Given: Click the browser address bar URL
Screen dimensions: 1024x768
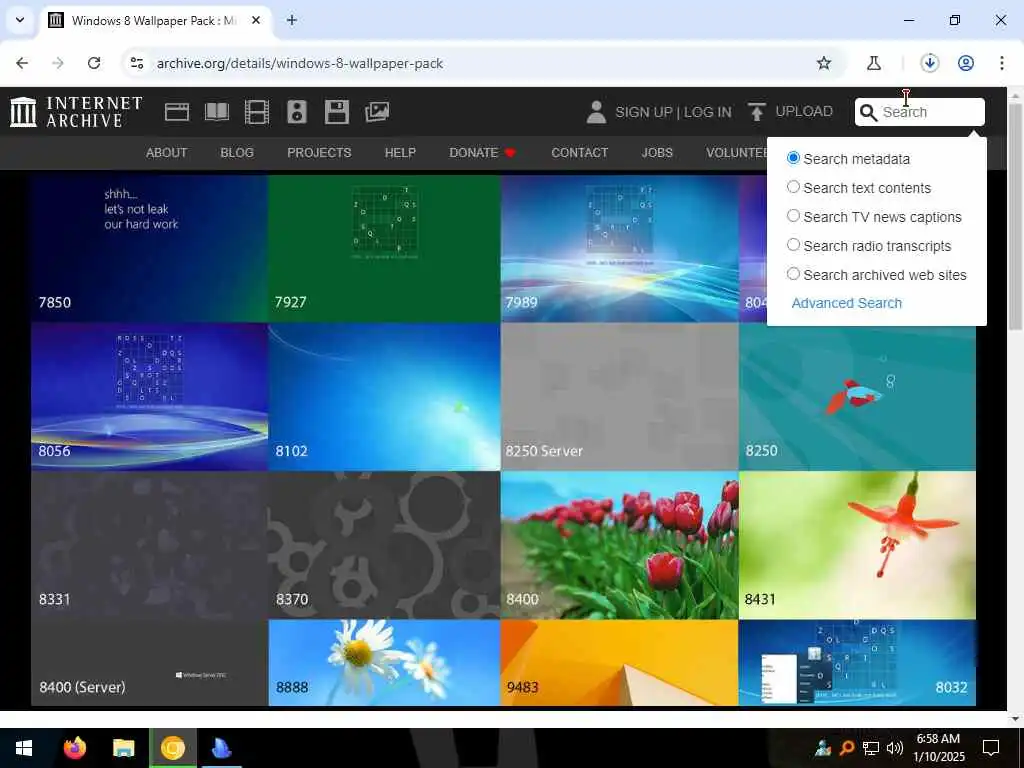Looking at the screenshot, I should (300, 63).
